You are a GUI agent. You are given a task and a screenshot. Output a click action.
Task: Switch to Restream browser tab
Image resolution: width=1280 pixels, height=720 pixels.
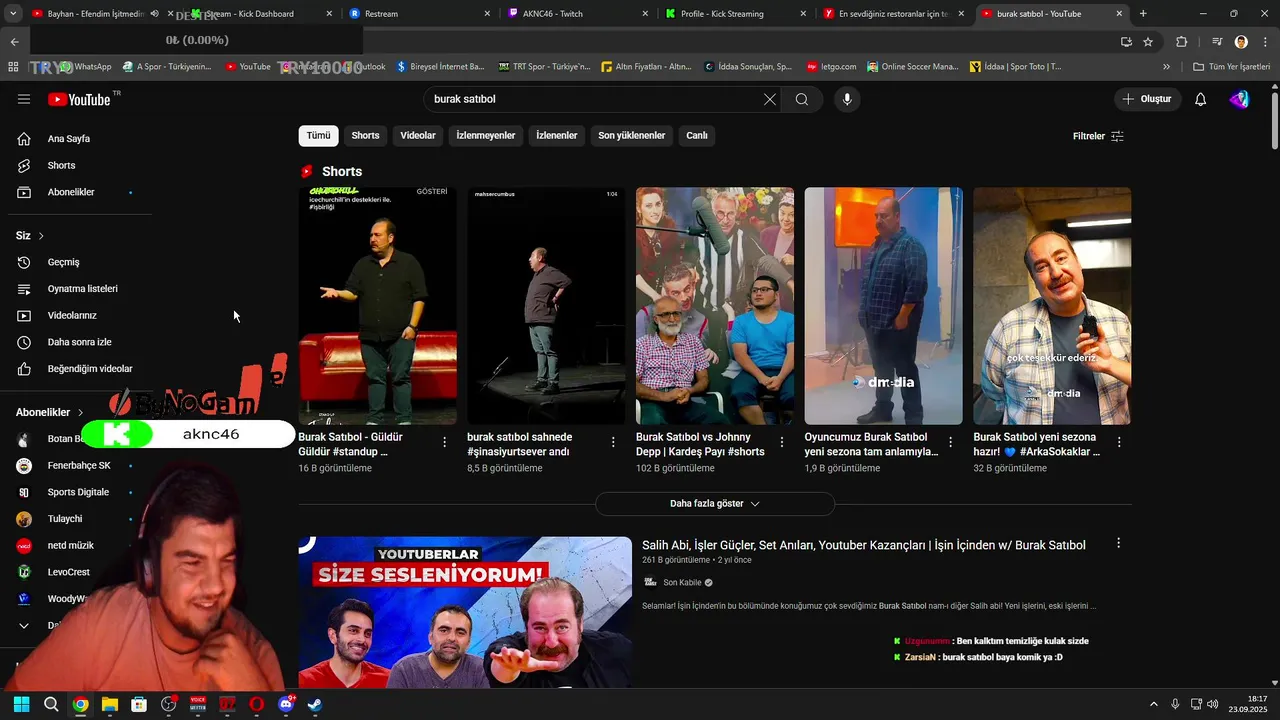419,14
